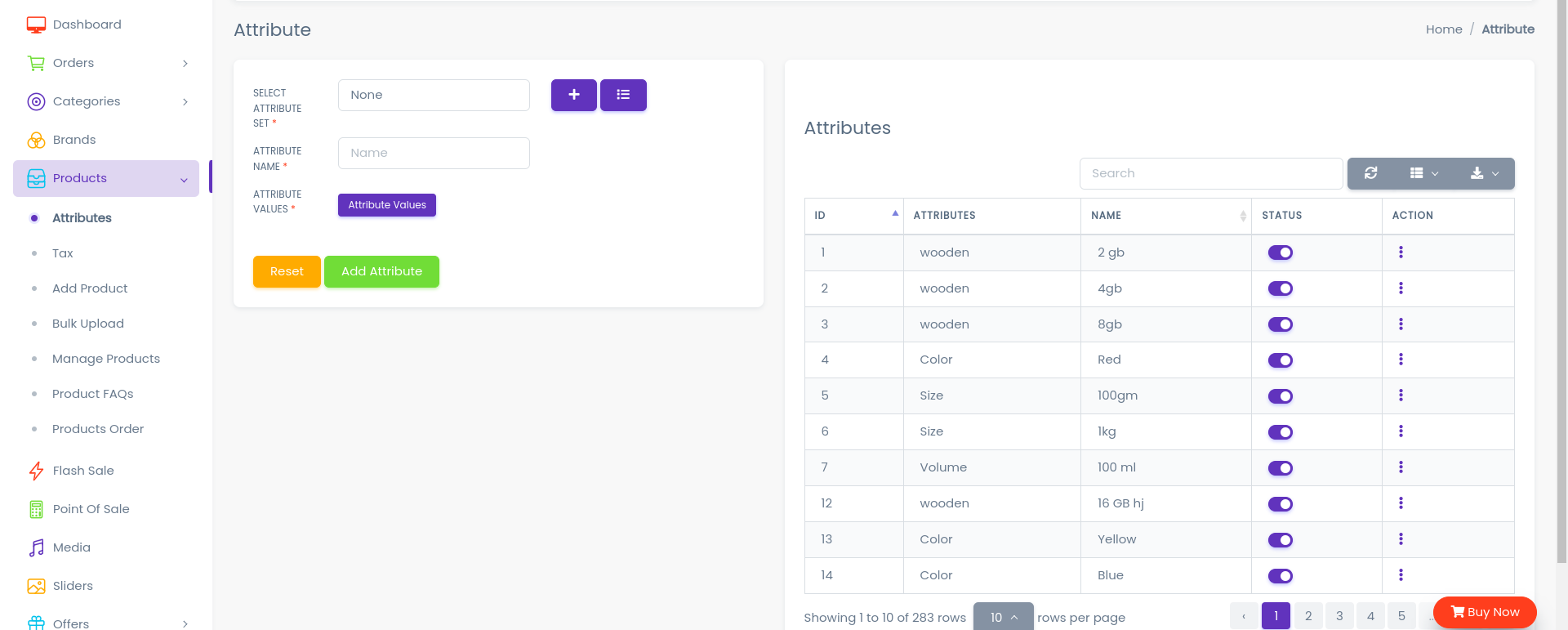Click the Products inbox icon
Image resolution: width=1568 pixels, height=630 pixels.
pos(36,178)
